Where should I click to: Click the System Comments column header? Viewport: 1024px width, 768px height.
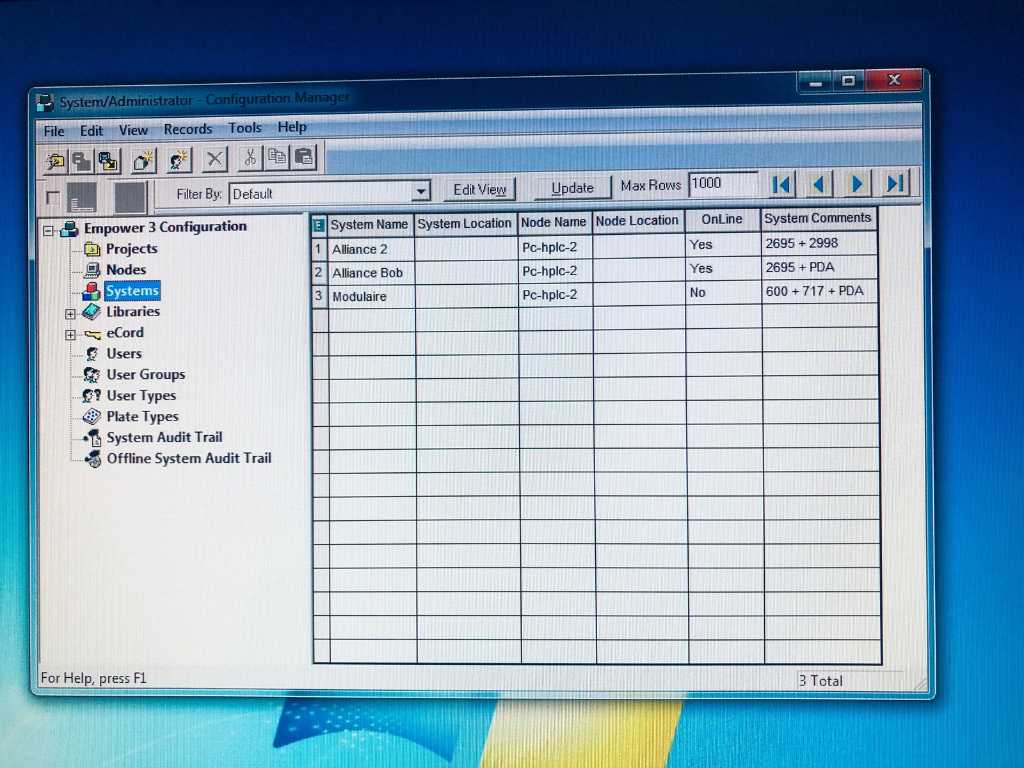pos(818,218)
